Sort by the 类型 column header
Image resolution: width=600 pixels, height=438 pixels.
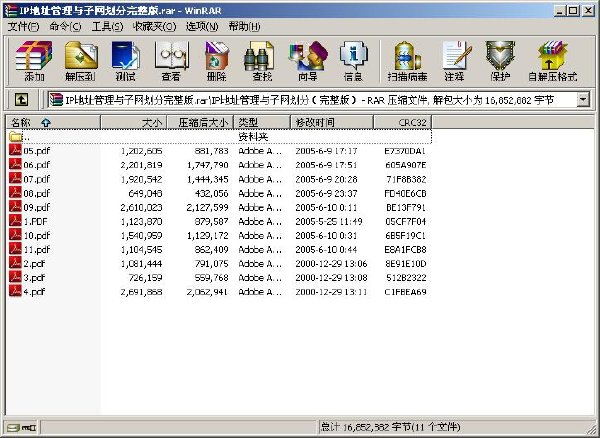(262, 122)
